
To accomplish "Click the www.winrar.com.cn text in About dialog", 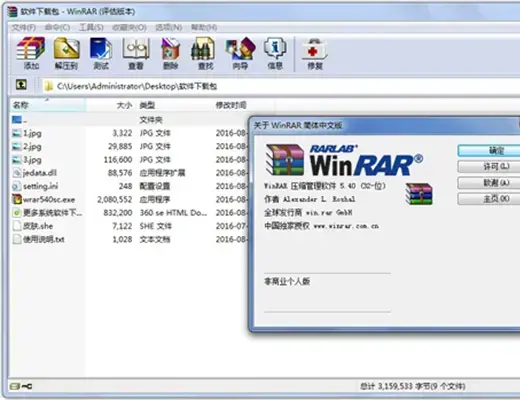I will point(346,226).
